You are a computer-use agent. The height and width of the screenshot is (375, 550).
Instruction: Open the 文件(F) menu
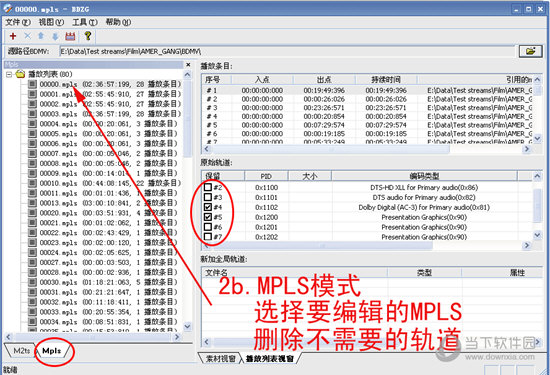coord(18,22)
